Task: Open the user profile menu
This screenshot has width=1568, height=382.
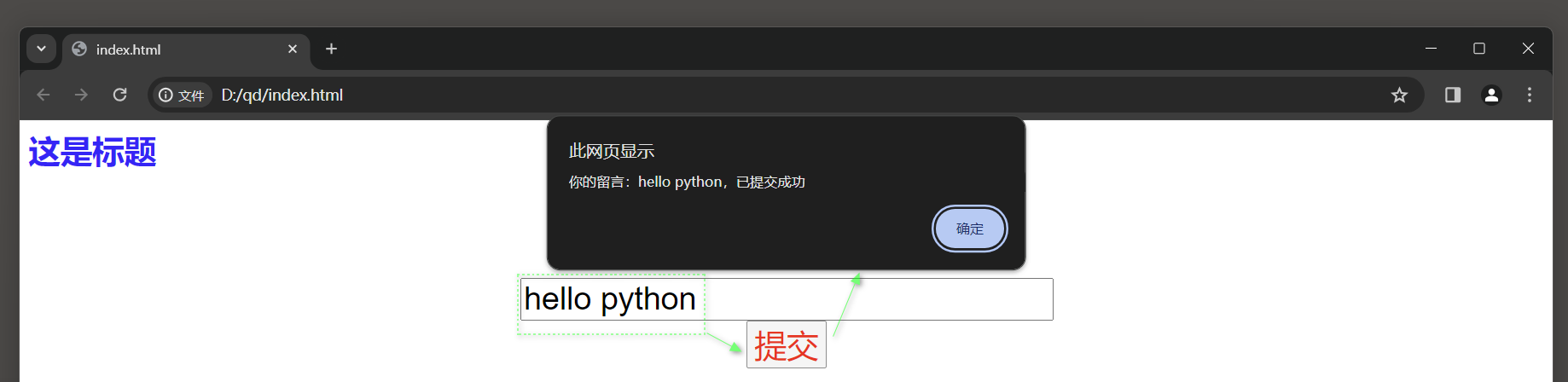Action: pos(1491,95)
